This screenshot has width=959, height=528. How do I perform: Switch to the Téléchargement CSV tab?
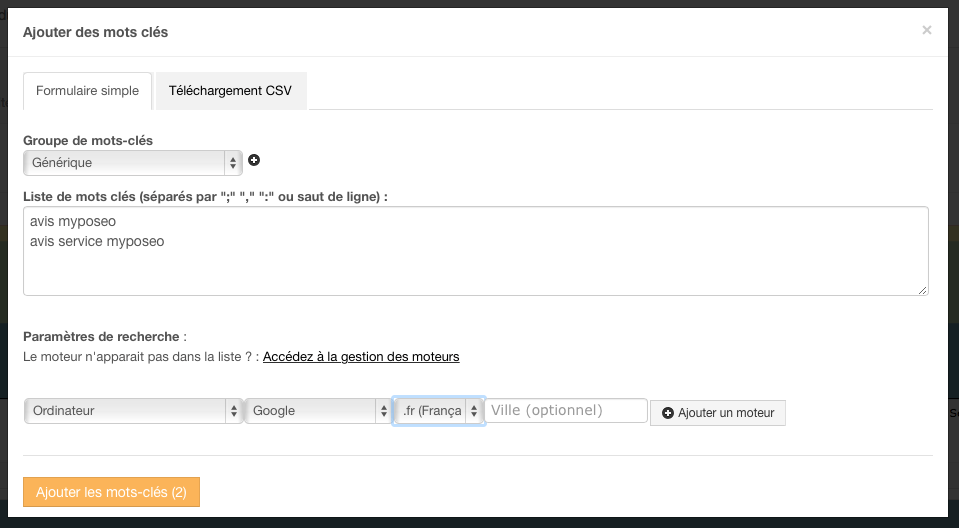point(231,91)
